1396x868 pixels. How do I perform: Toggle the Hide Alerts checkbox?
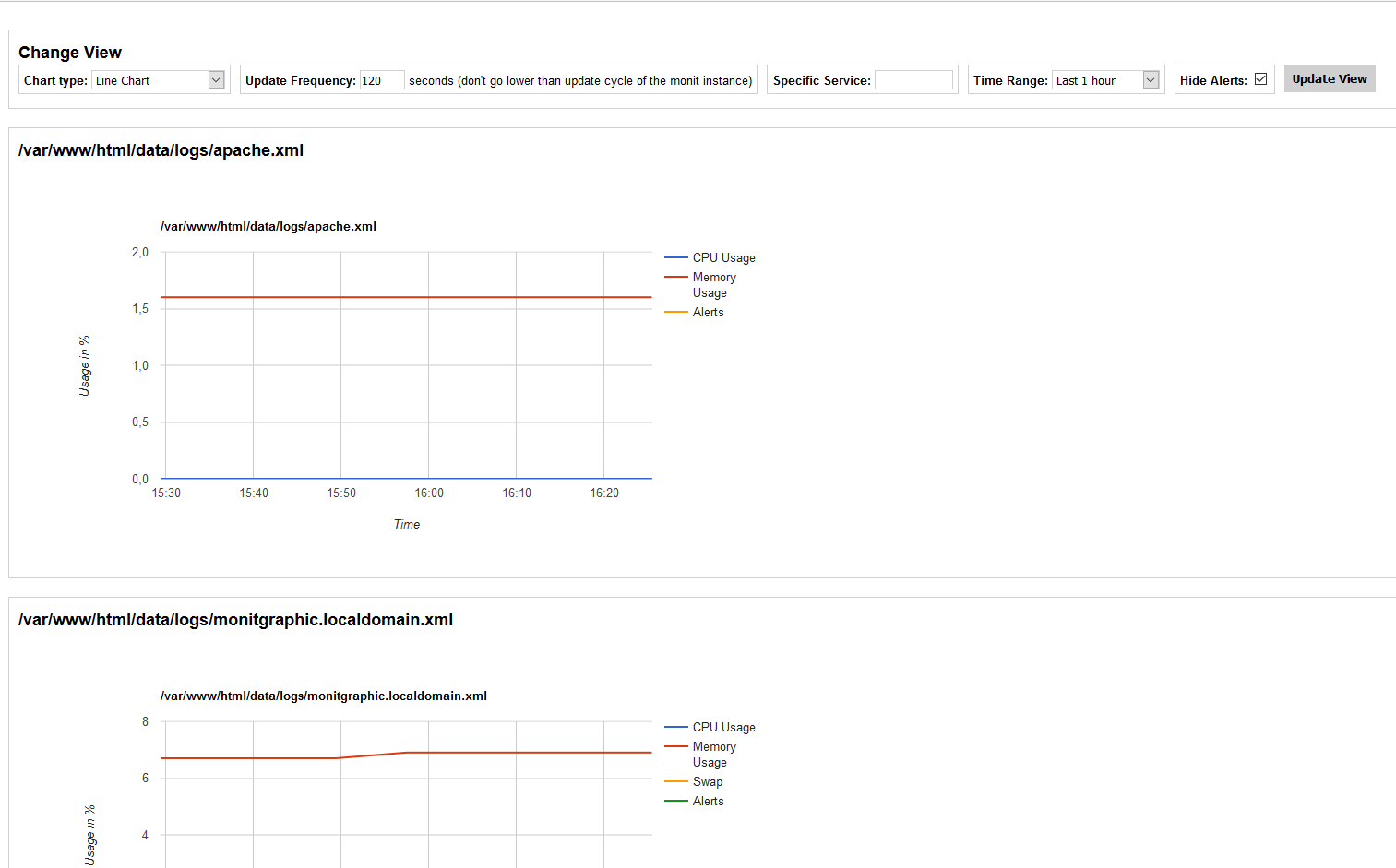[x=1260, y=79]
